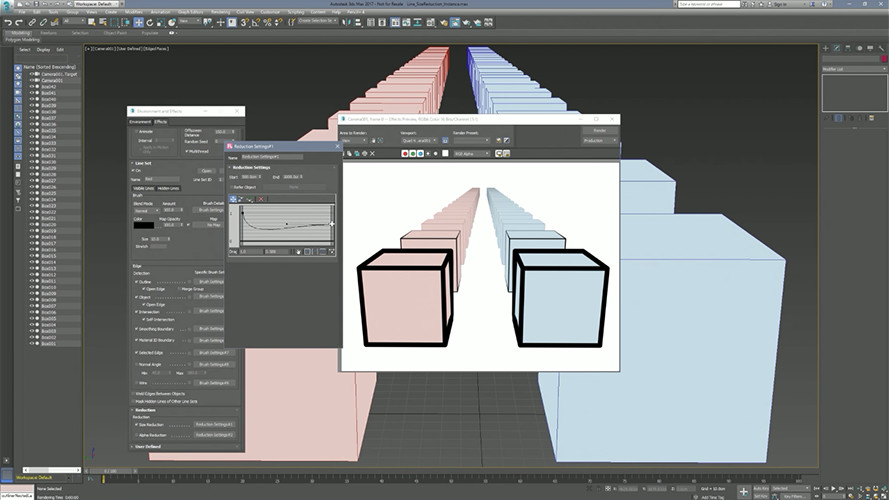Open the Area to Render dropdown
Screen dimensions: 889x500
[x=353, y=140]
